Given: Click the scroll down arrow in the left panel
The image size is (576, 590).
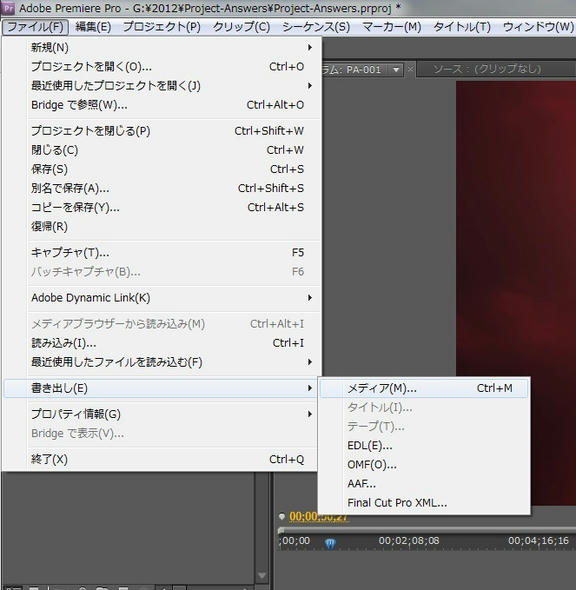Looking at the screenshot, I should (x=262, y=575).
